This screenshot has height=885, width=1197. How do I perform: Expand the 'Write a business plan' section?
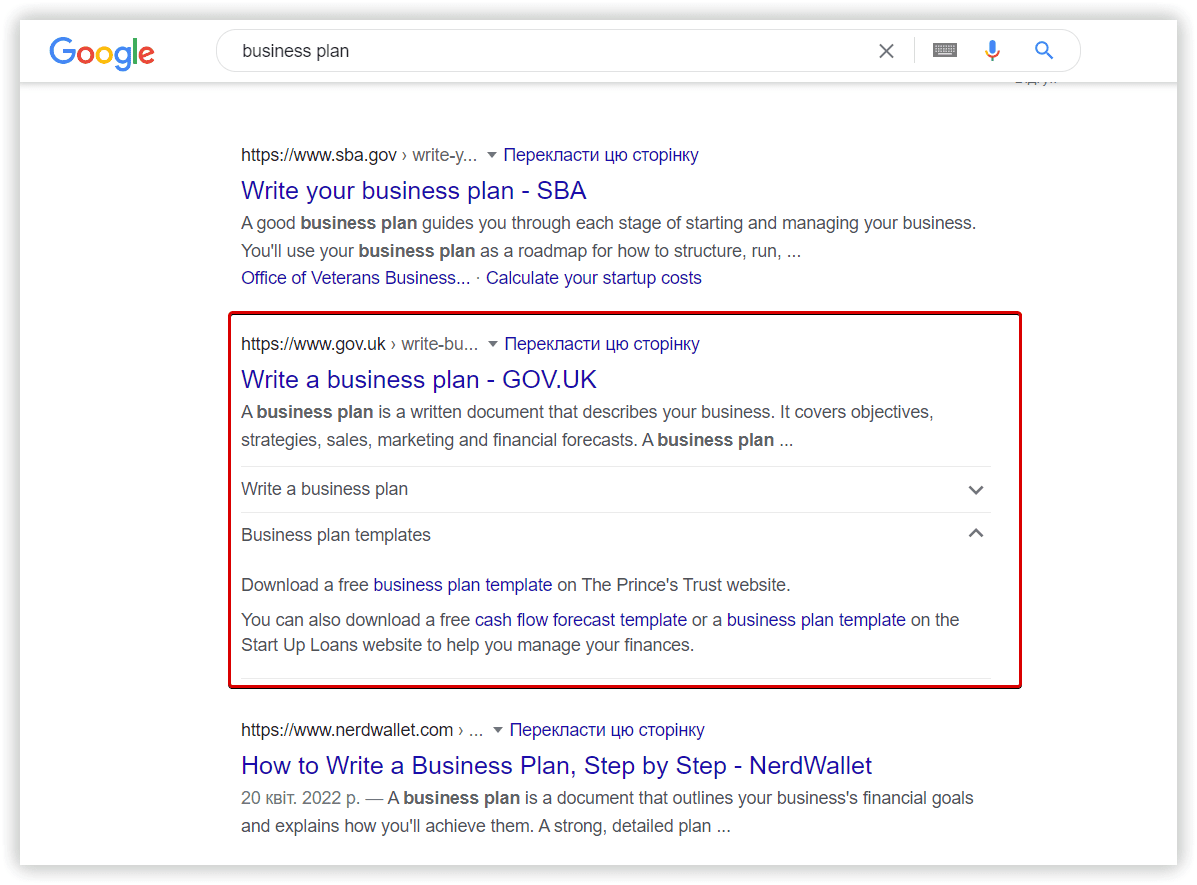(976, 490)
